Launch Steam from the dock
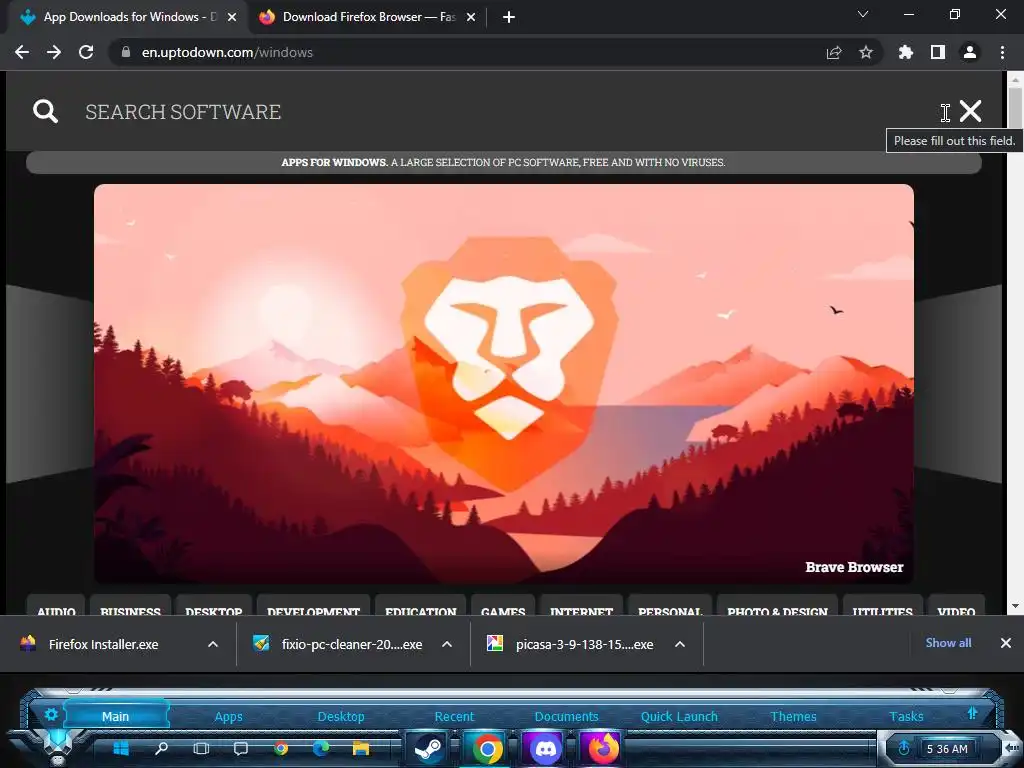Screen dimensions: 1024x768 [428, 749]
